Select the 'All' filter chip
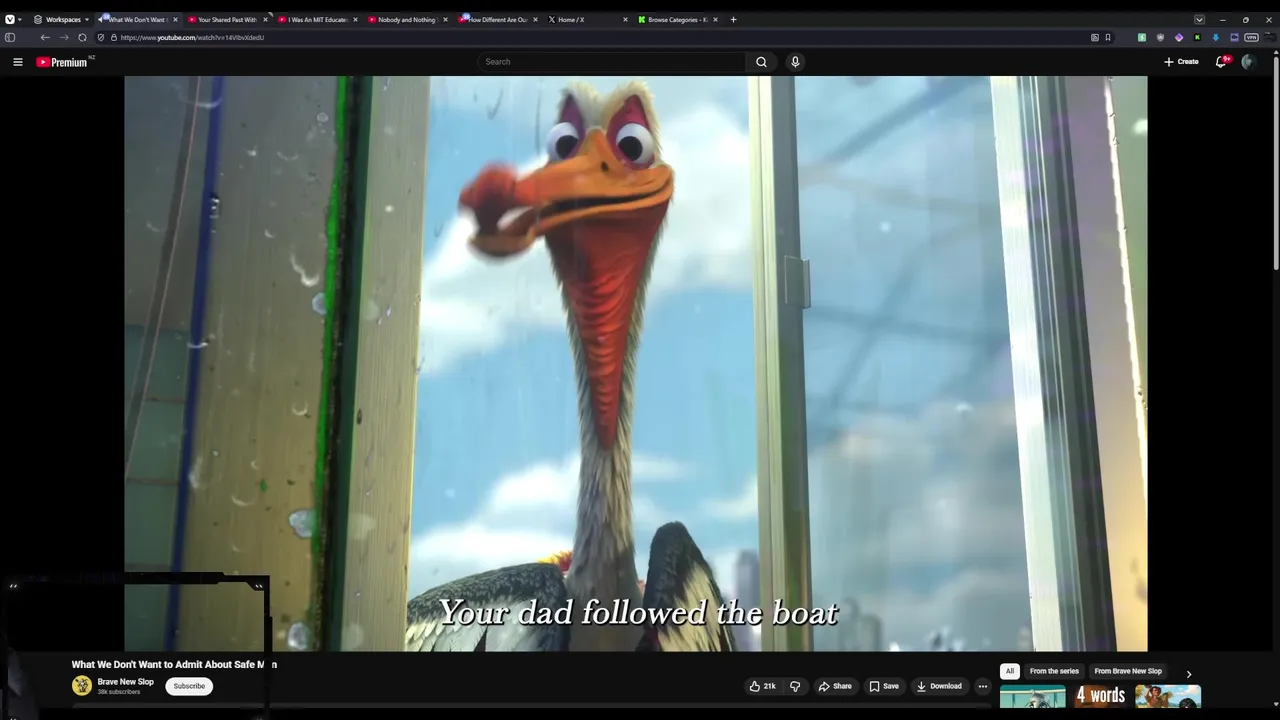1280x720 pixels. pyautogui.click(x=1010, y=671)
